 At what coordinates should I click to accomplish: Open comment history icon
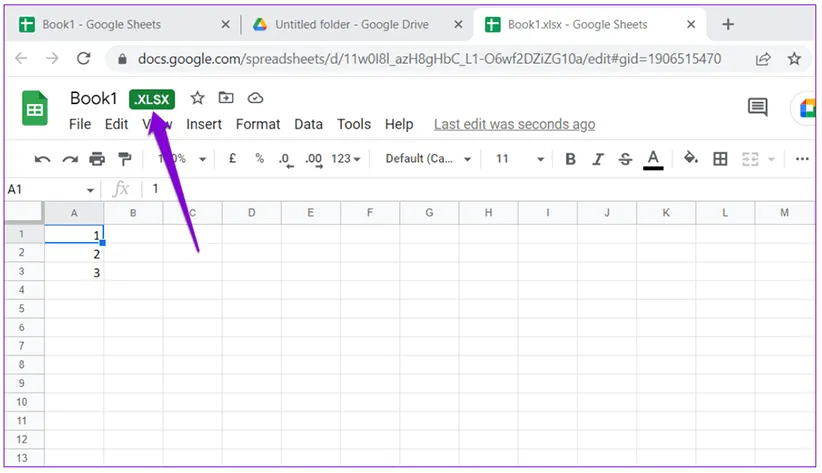(x=757, y=108)
